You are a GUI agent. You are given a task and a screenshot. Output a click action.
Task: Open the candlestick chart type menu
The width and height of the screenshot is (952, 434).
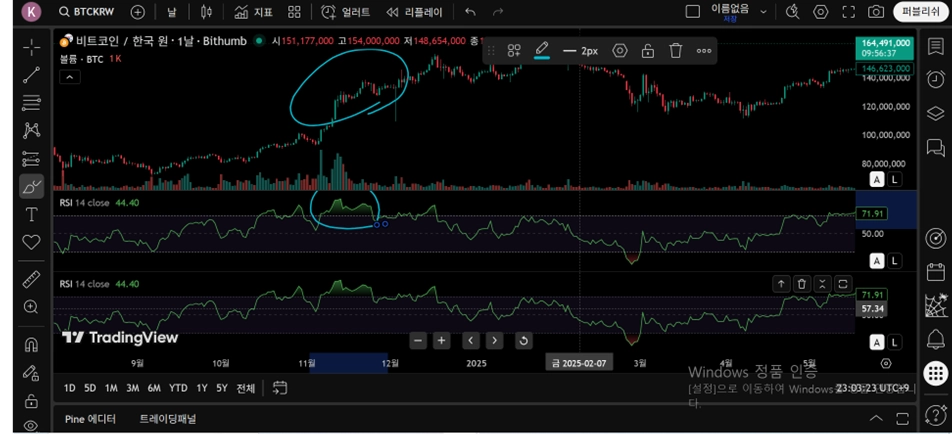206,12
